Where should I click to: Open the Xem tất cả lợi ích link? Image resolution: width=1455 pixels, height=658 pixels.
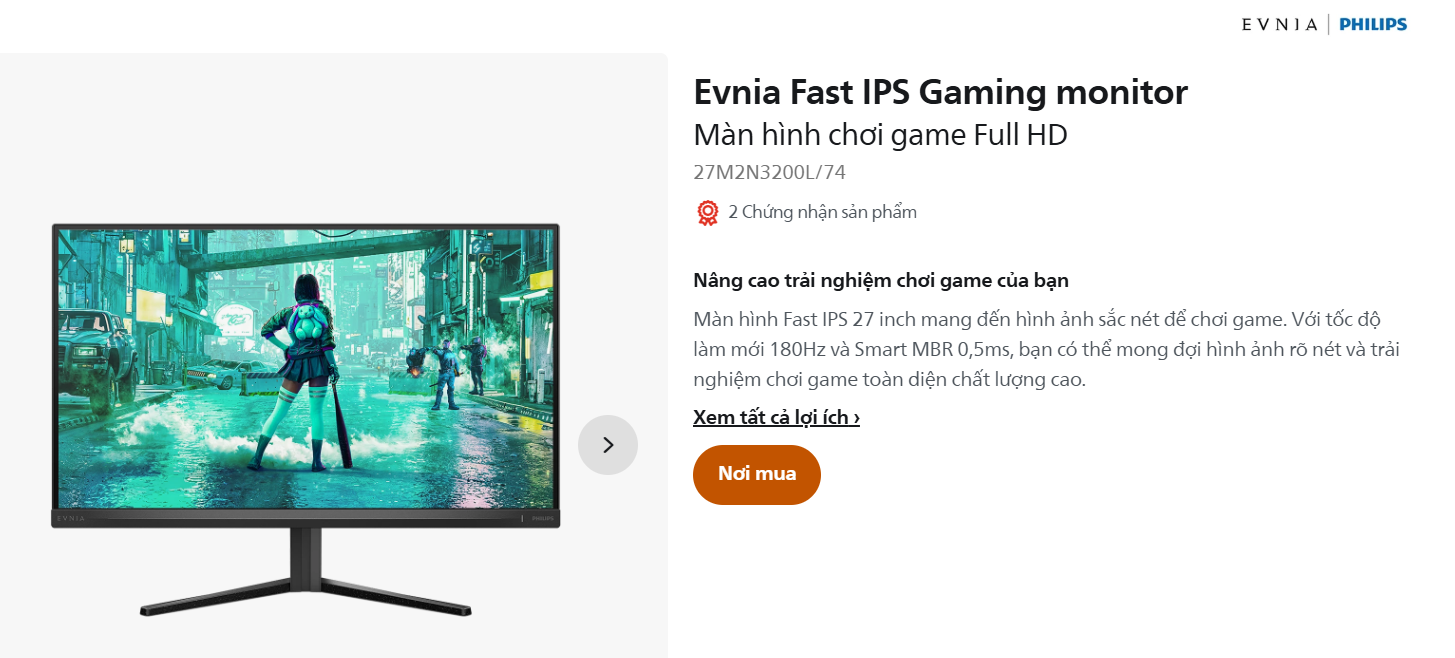pos(777,417)
